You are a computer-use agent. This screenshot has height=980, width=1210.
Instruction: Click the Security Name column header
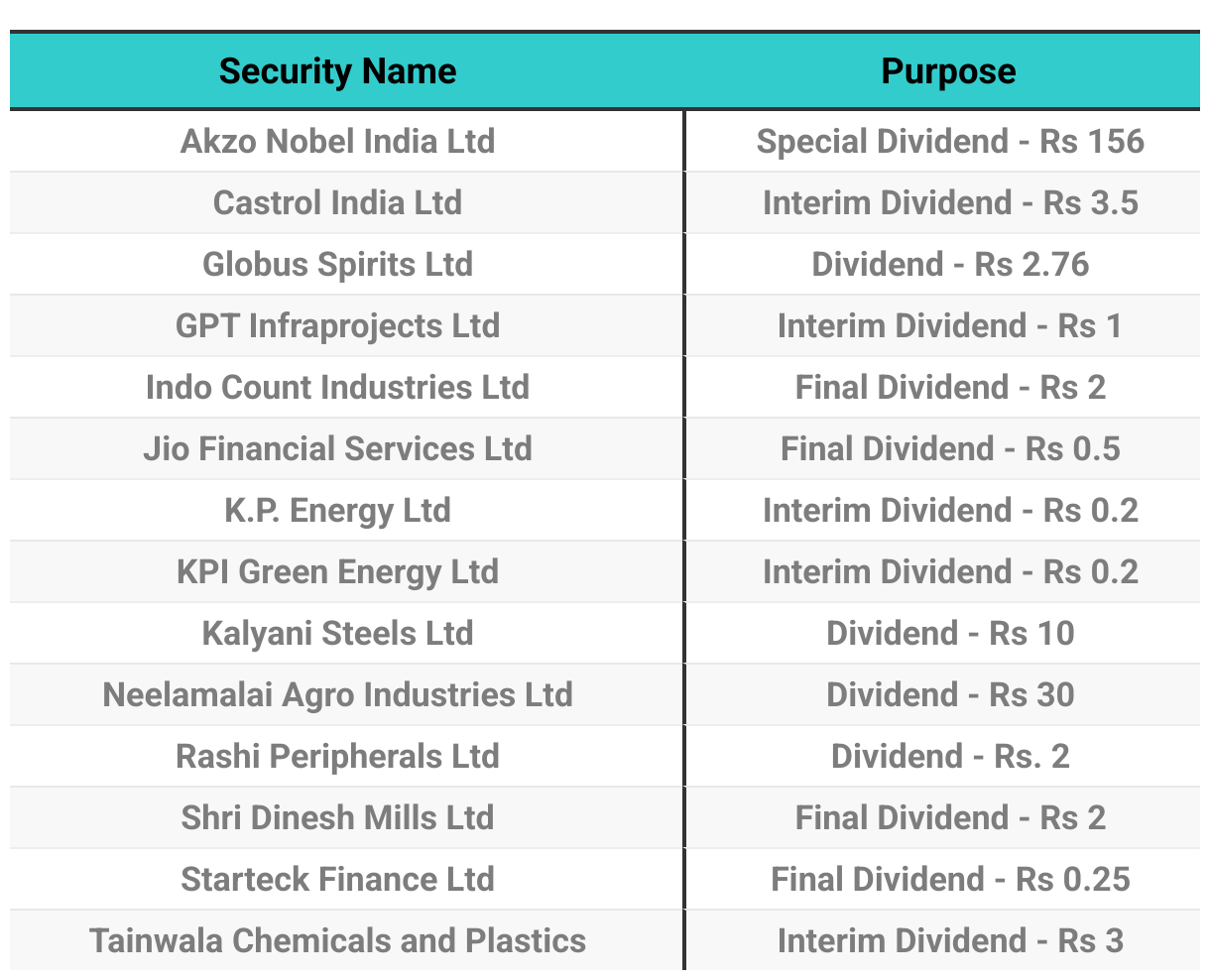337,71
